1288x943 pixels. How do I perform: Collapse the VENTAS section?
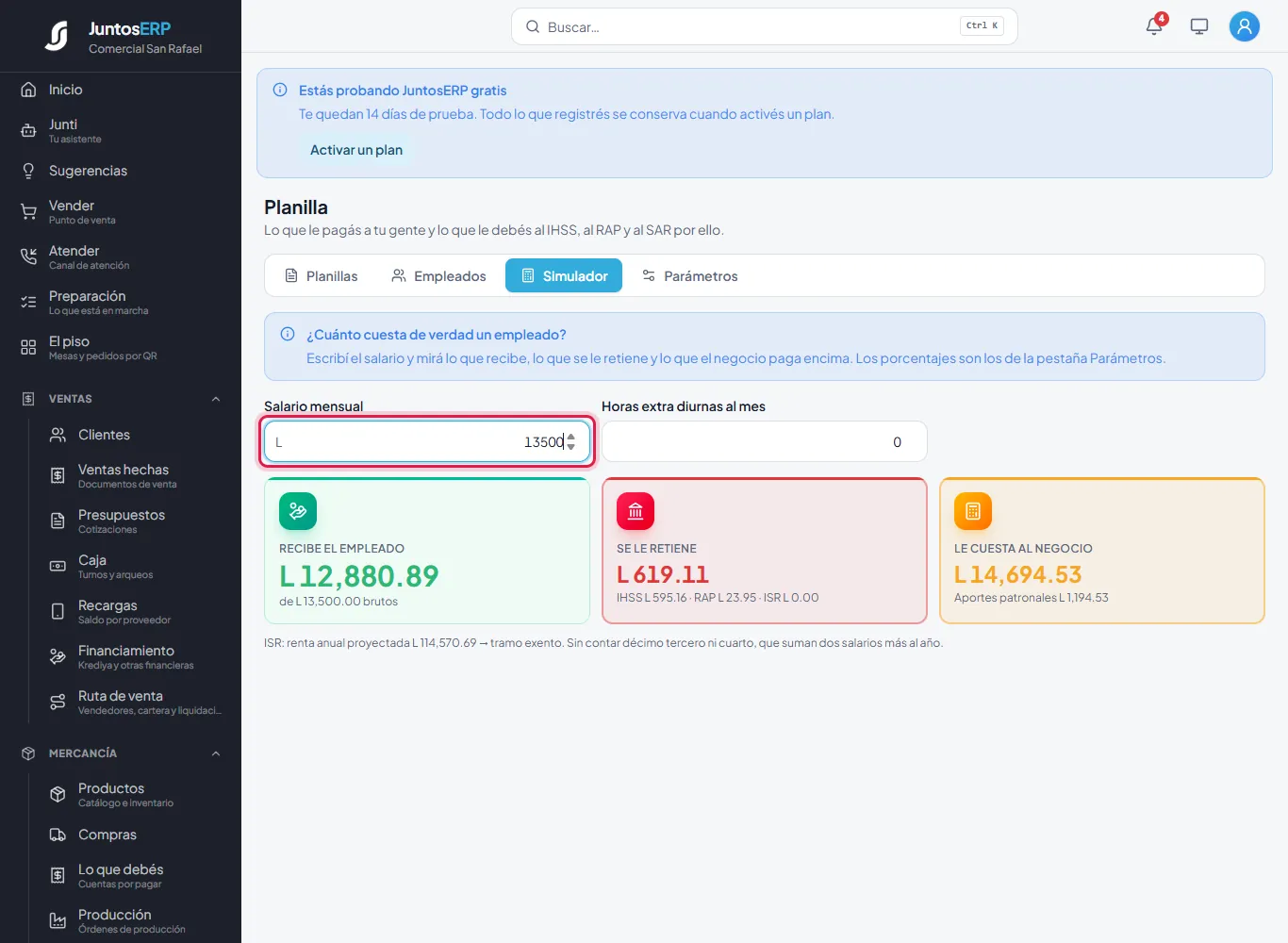coord(216,399)
